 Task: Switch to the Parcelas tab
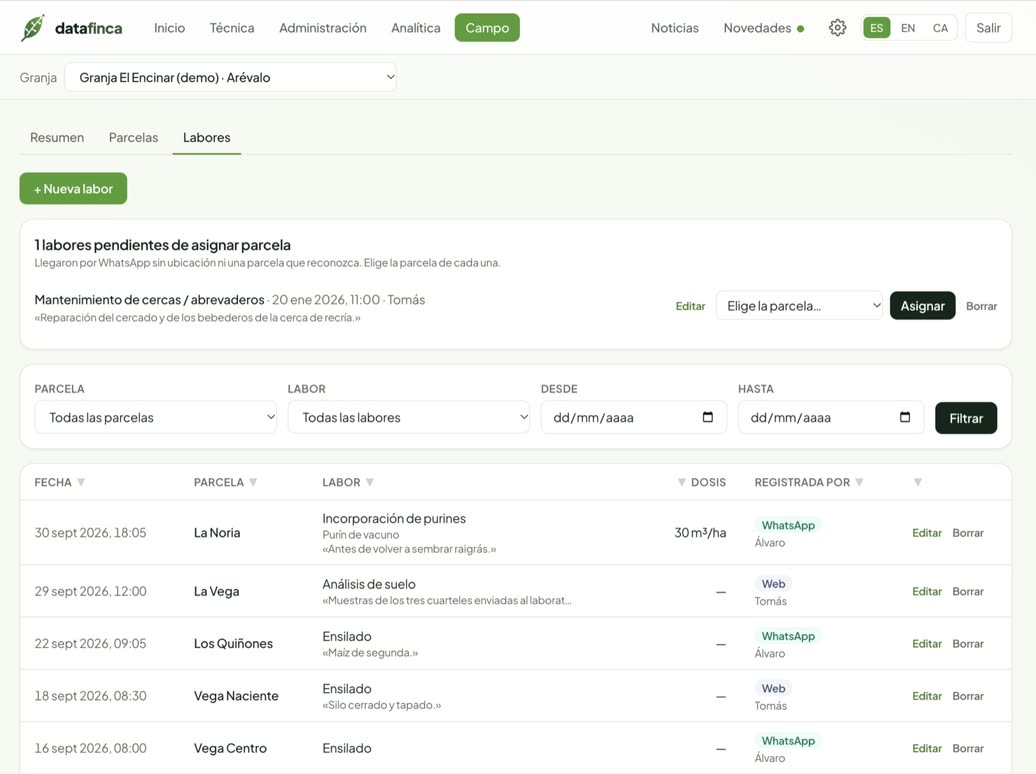pyautogui.click(x=133, y=137)
